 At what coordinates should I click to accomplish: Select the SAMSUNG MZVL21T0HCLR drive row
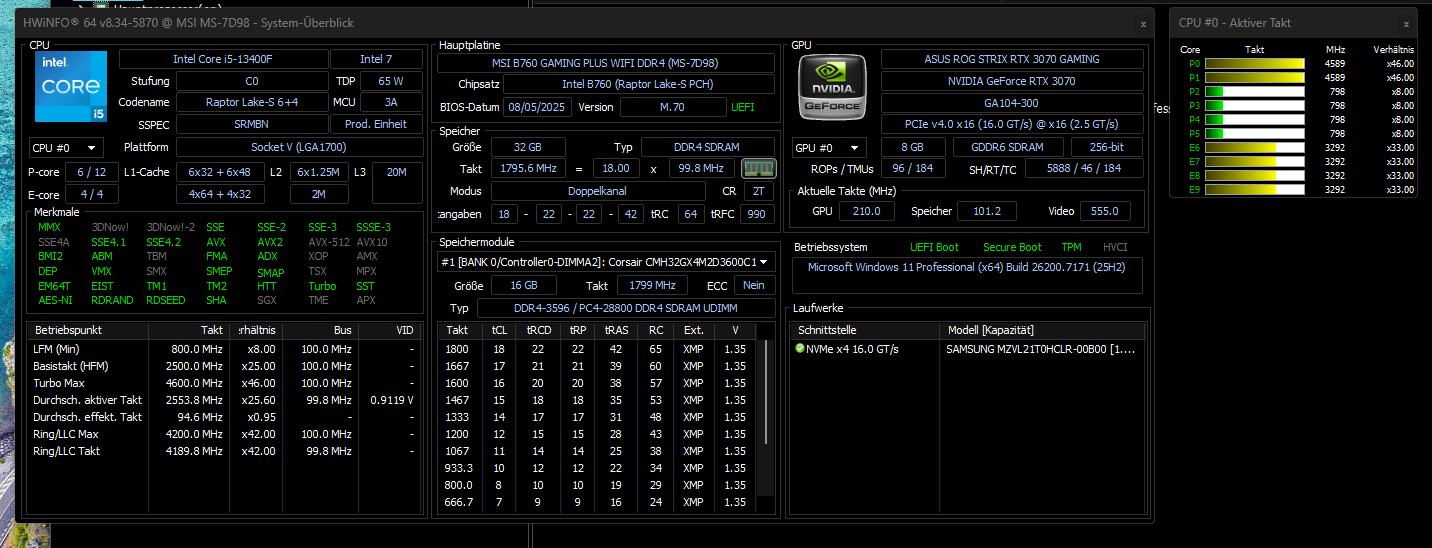point(968,349)
